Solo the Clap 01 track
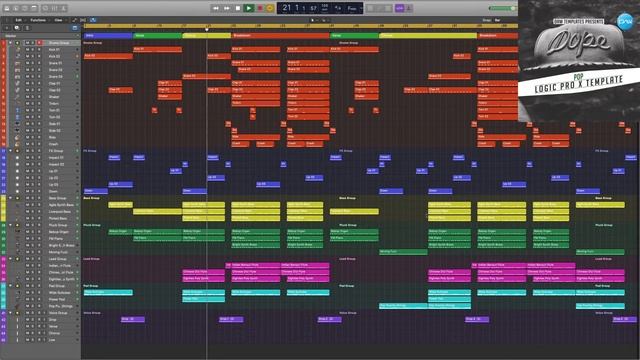The height and width of the screenshot is (360, 640). coord(33,84)
